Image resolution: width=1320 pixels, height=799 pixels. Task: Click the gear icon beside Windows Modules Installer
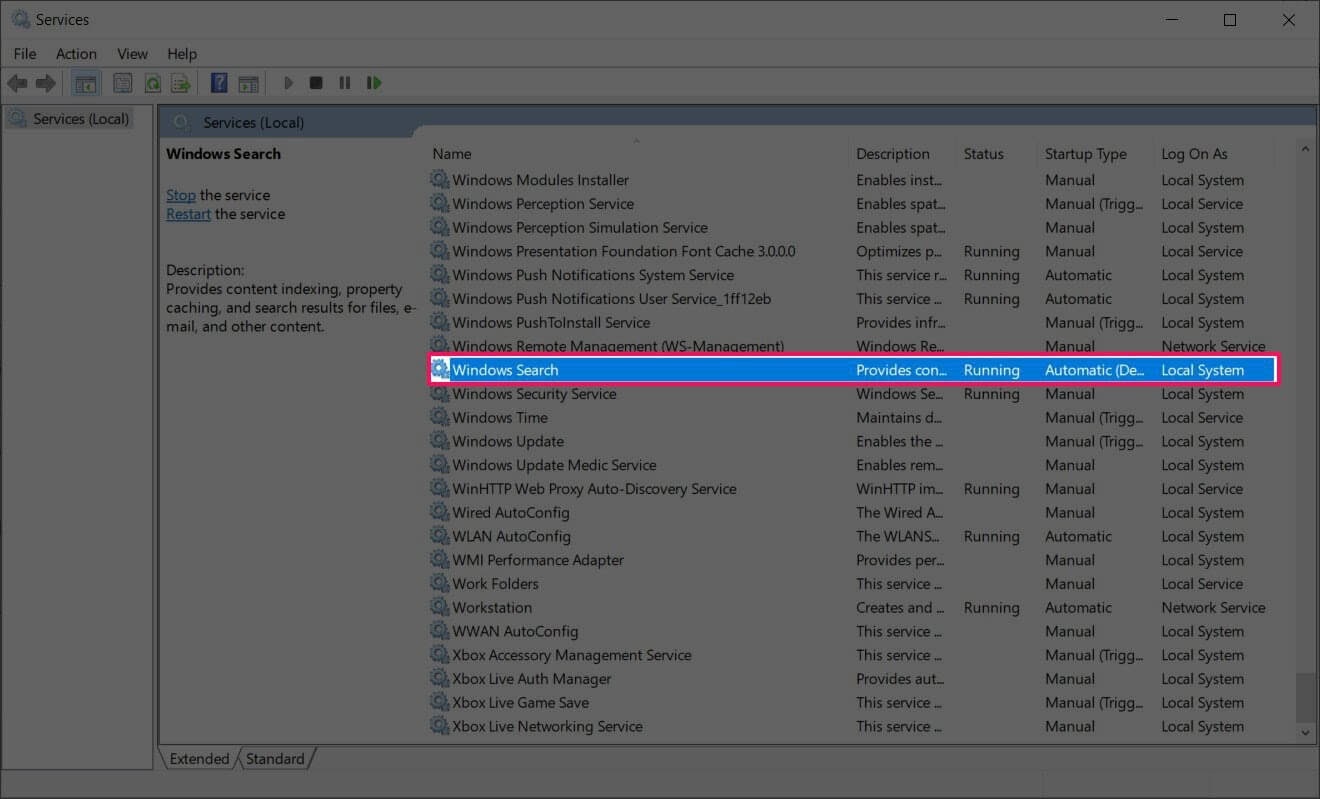(x=440, y=180)
